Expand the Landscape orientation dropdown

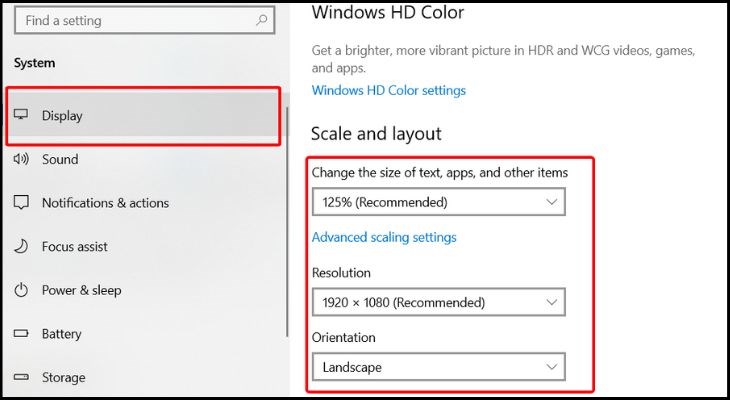click(438, 367)
